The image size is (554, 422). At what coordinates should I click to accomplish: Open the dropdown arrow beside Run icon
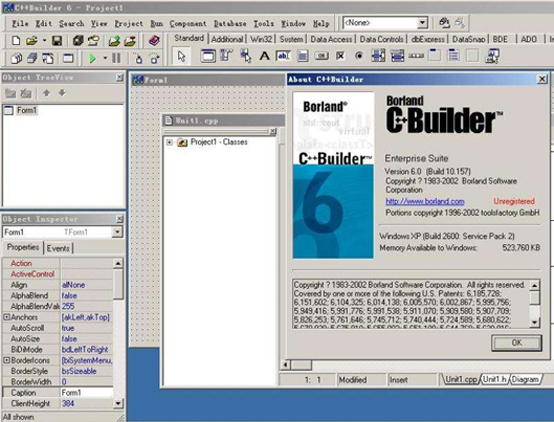105,58
